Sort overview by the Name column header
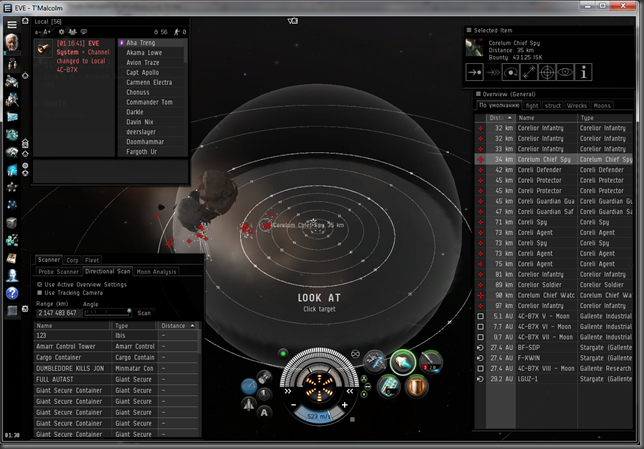This screenshot has height=449, width=644. point(546,117)
